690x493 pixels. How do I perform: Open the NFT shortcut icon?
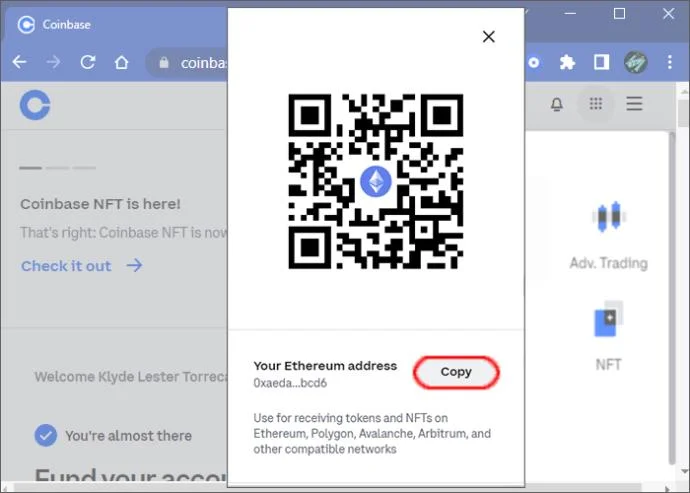[x=609, y=319]
